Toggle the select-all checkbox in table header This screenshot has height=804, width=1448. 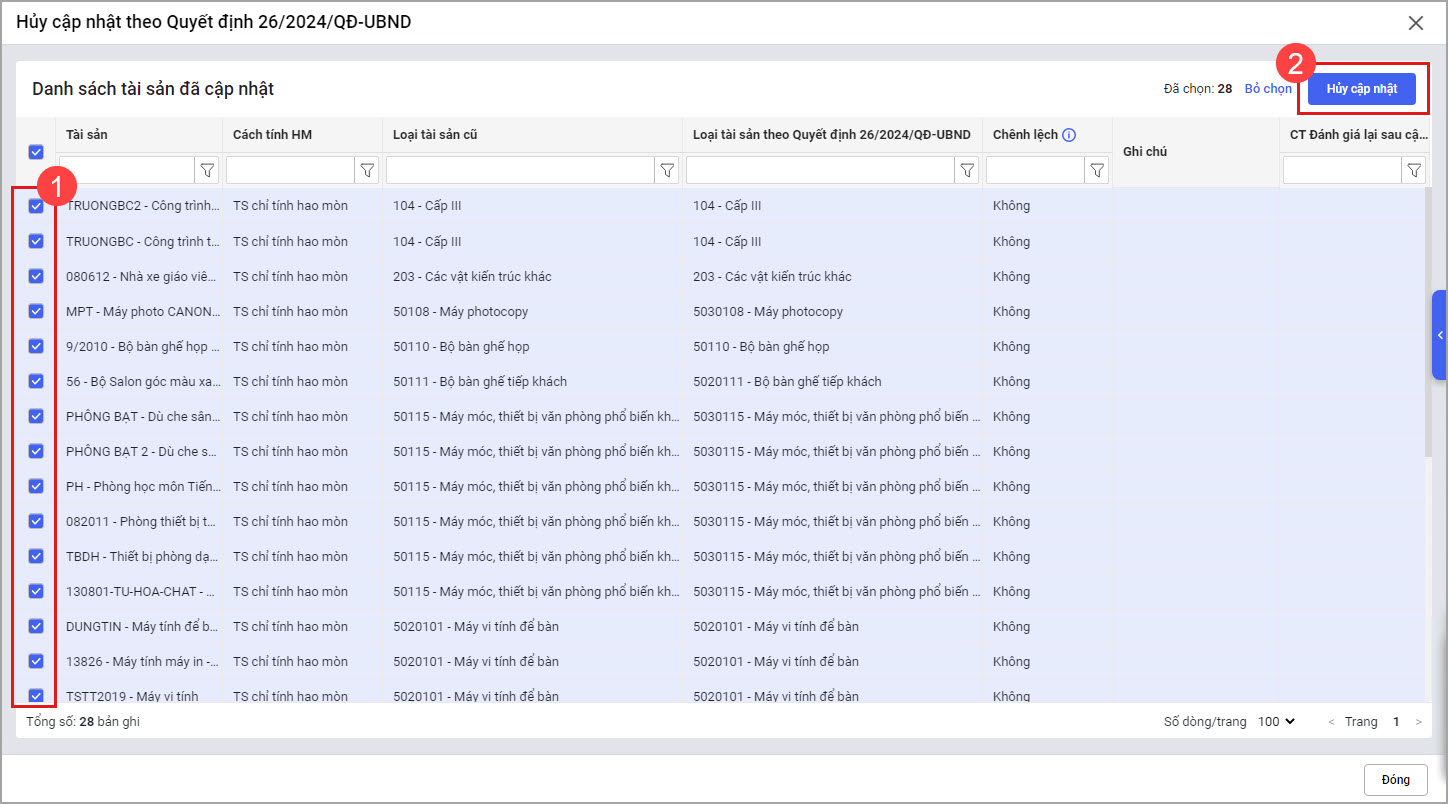pos(36,152)
